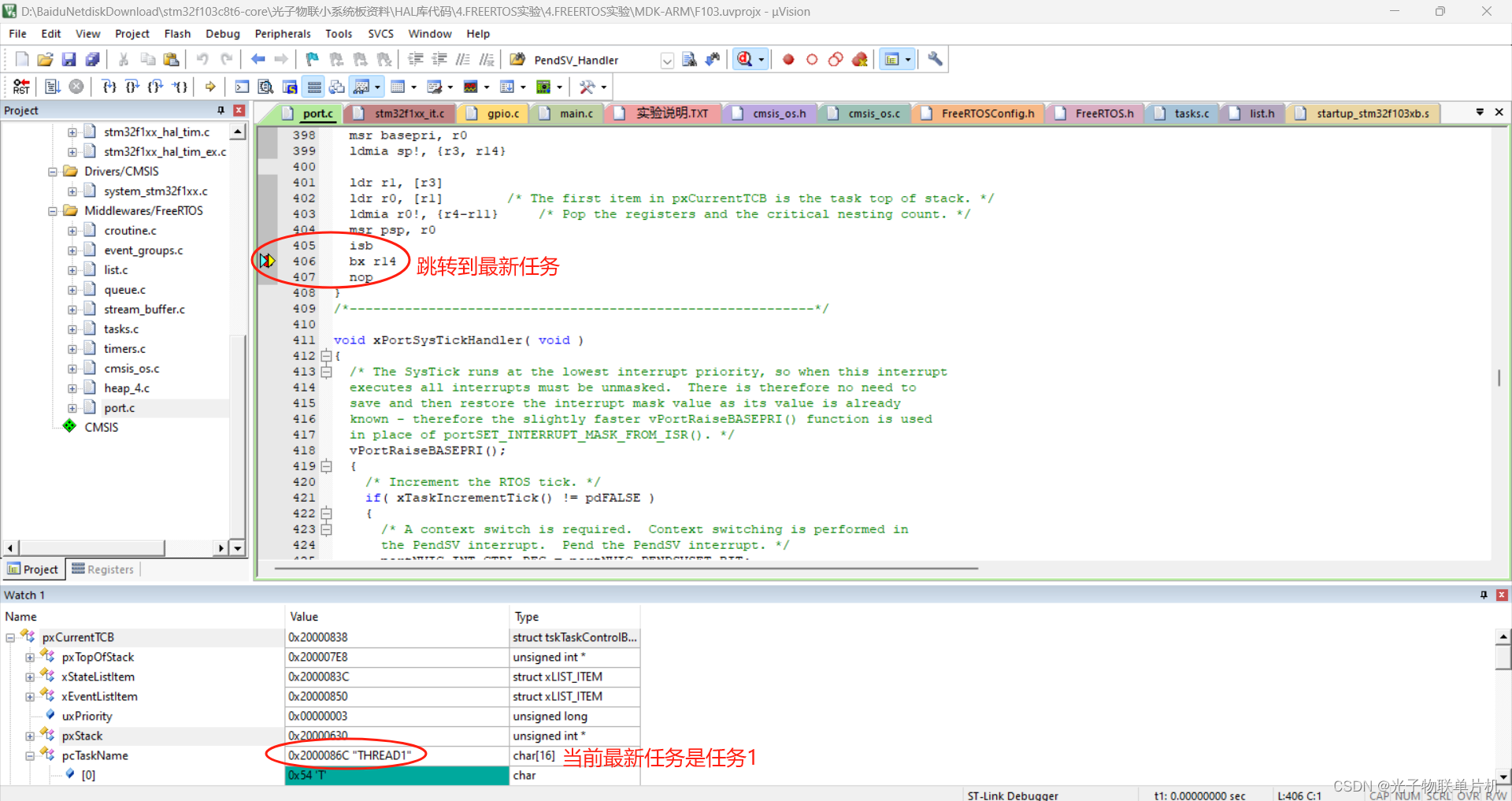Insert breakpoint with the red dot icon
The width and height of the screenshot is (1512, 801).
click(x=788, y=60)
